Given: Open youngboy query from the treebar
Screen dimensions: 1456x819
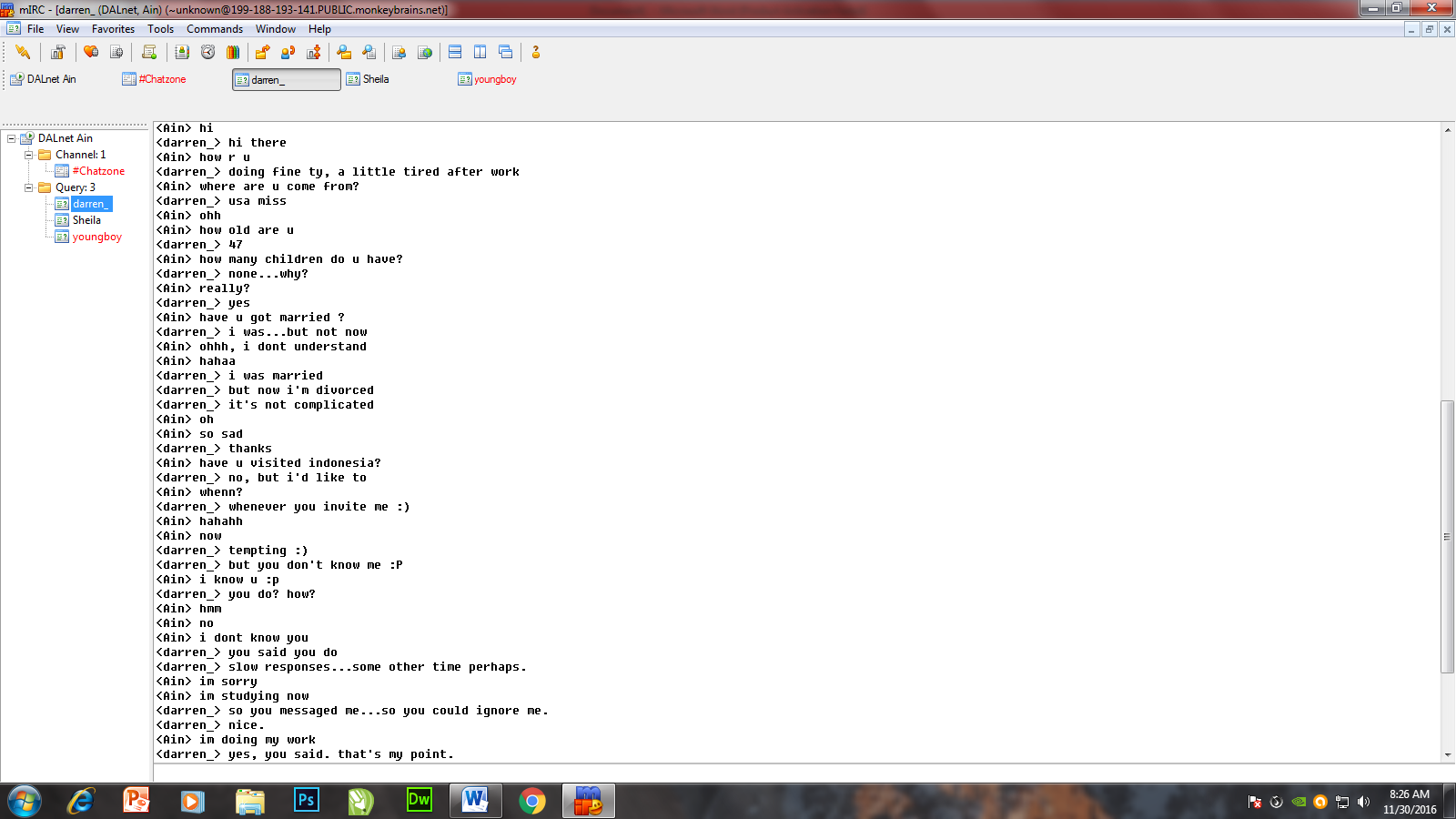Looking at the screenshot, I should tap(96, 237).
